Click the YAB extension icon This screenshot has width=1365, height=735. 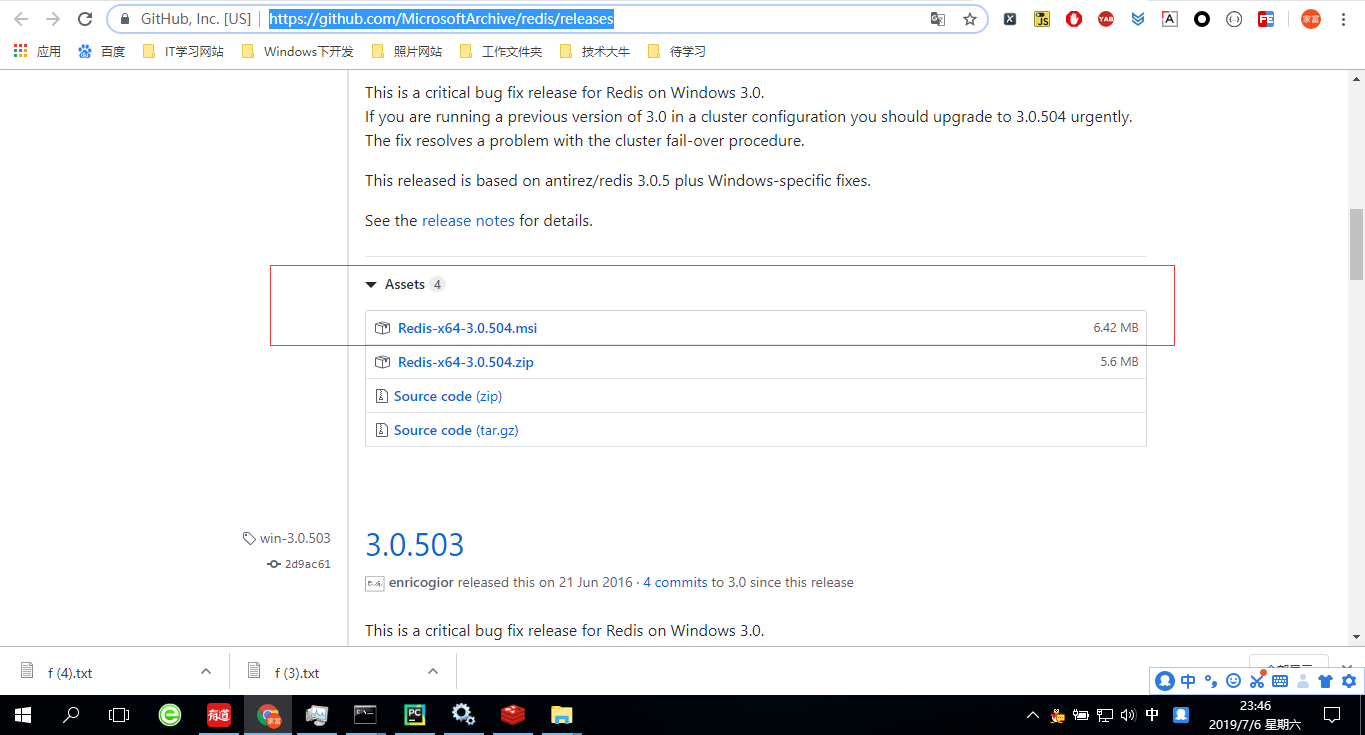pos(1105,18)
